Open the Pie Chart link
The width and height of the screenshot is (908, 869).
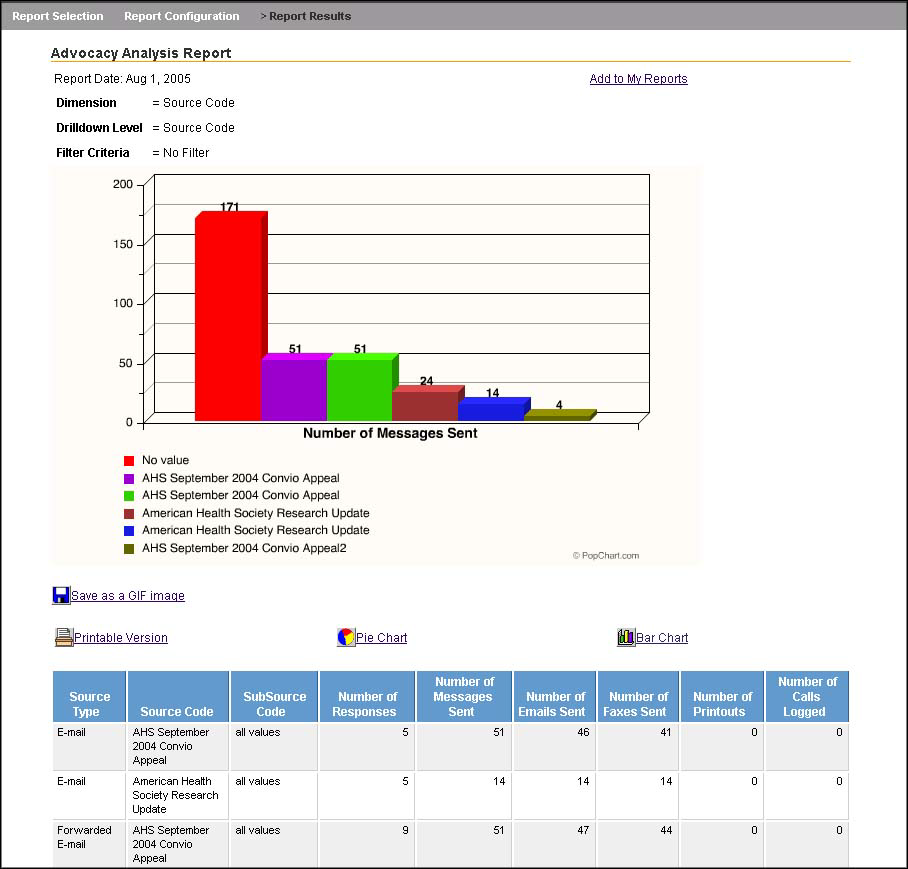(381, 638)
